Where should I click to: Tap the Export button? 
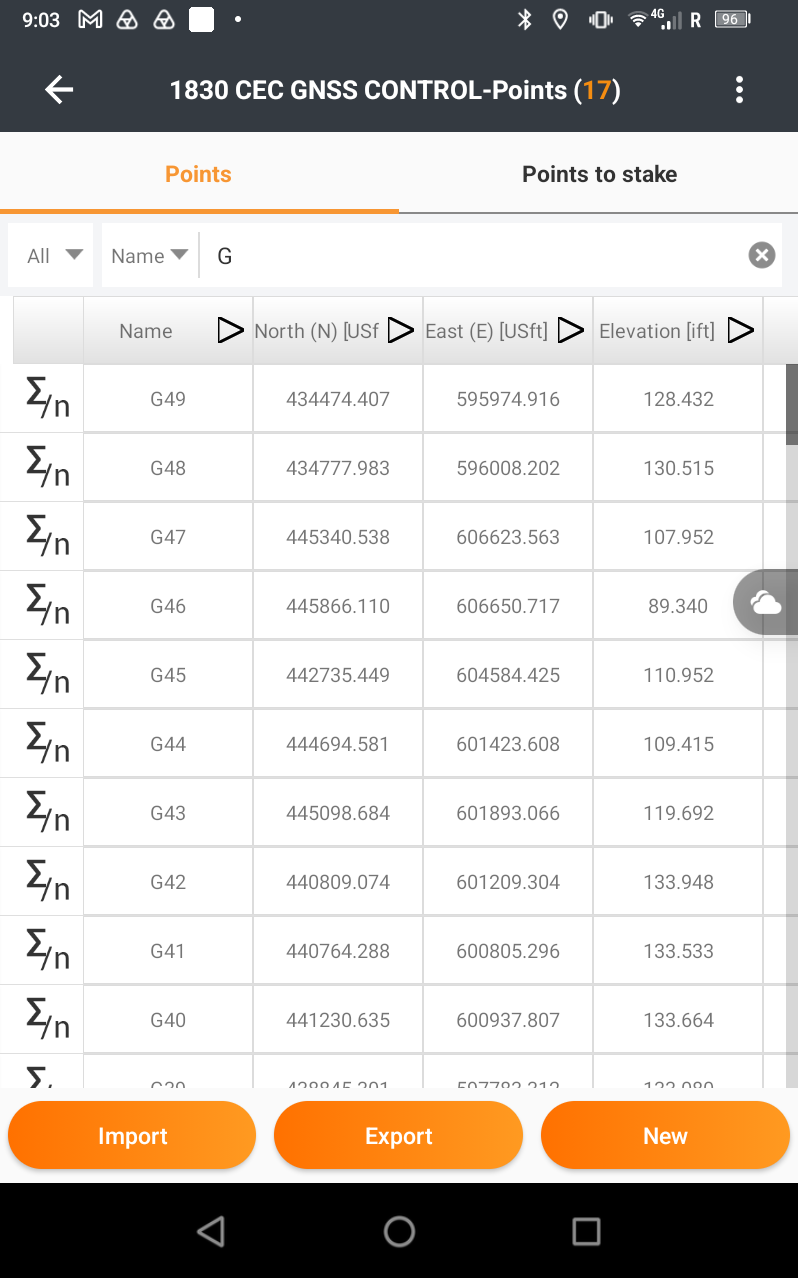(398, 1136)
